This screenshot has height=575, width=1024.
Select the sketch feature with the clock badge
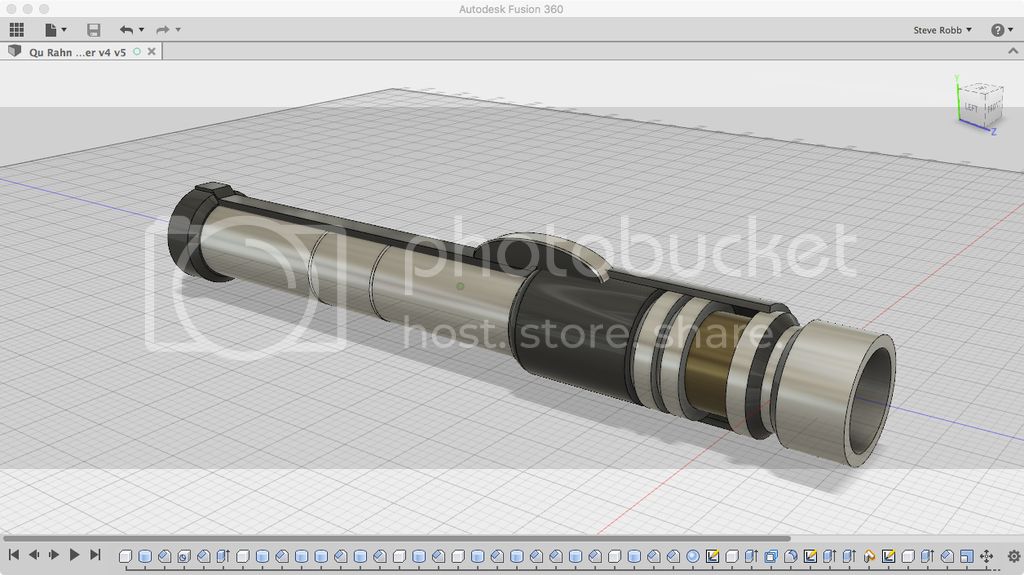(184, 556)
